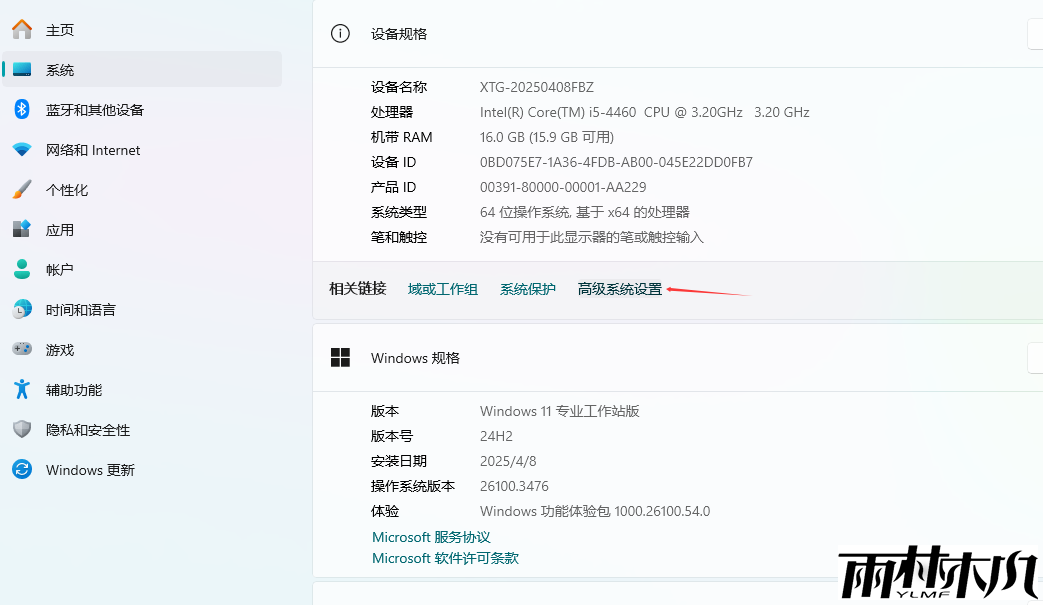Open 蓝牙和其他设备 settings
This screenshot has width=1043, height=605.
pos(100,110)
